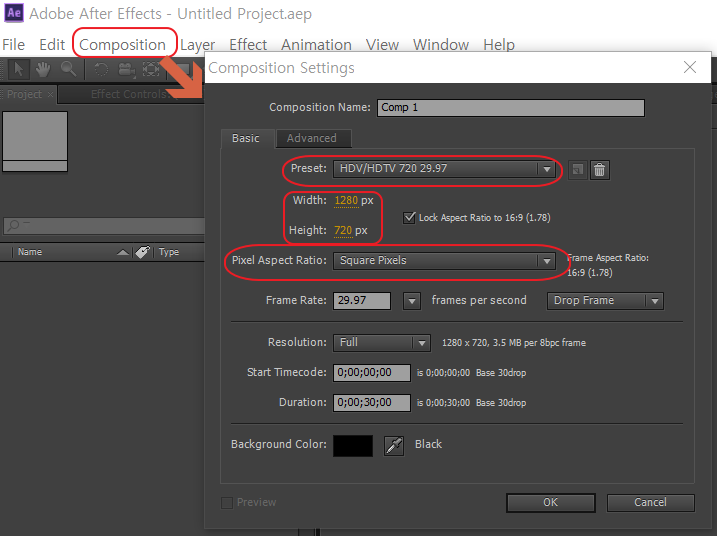Open the View menu
Viewport: 717px width, 536px height.
click(x=382, y=45)
